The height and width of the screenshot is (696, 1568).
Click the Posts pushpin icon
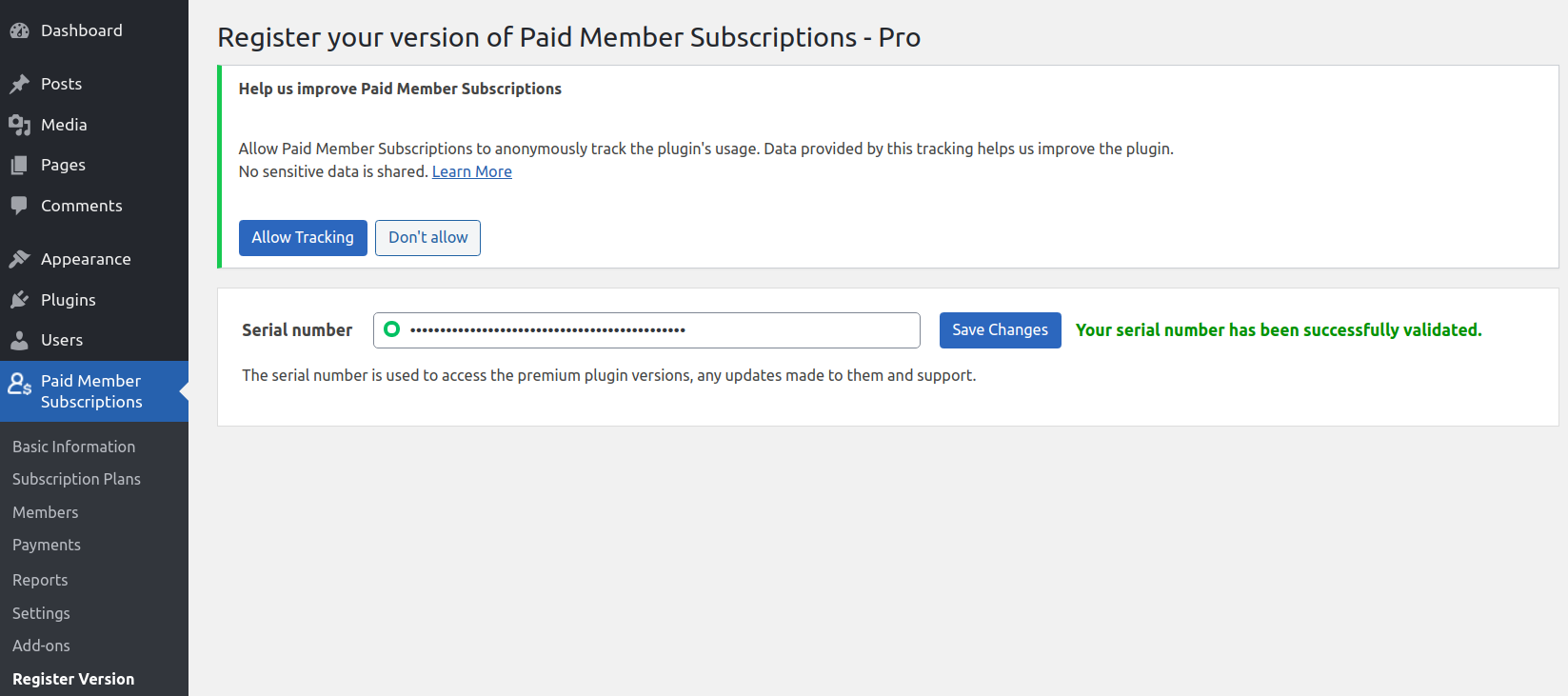pos(19,84)
